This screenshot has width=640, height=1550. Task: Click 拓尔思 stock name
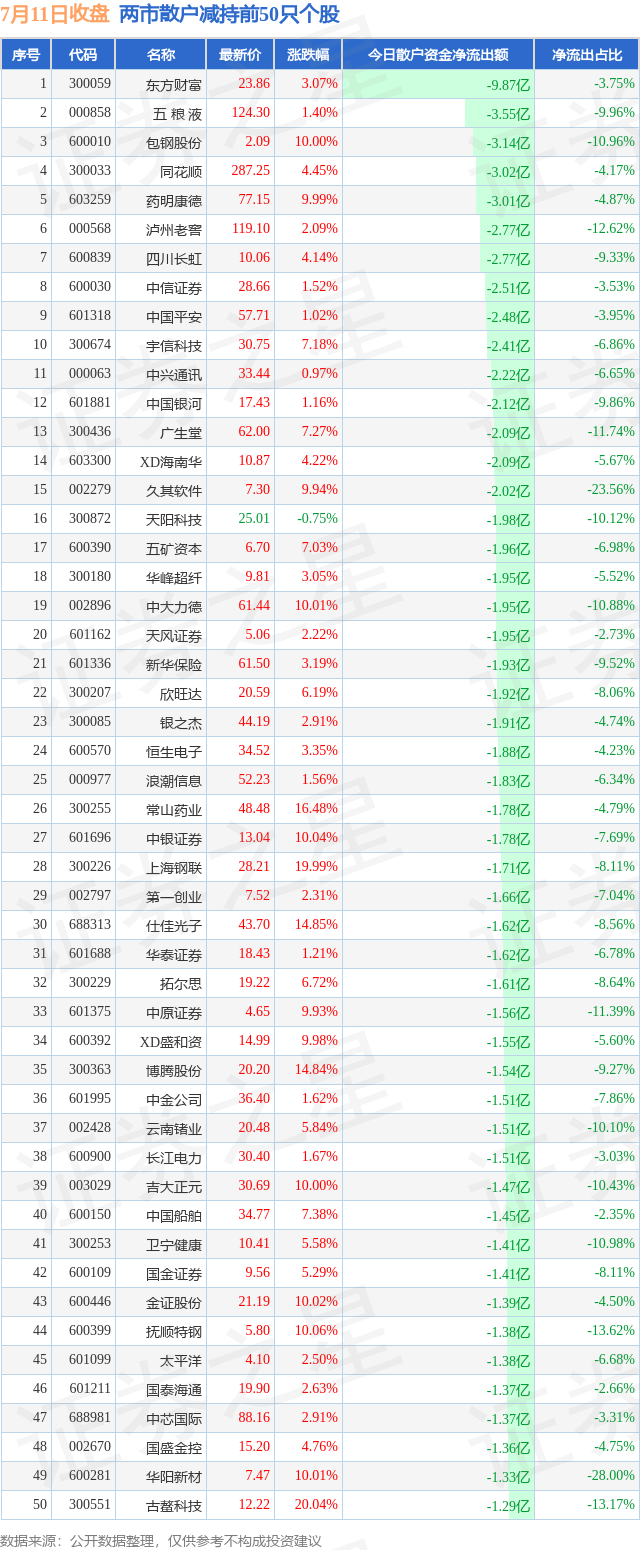[181, 983]
